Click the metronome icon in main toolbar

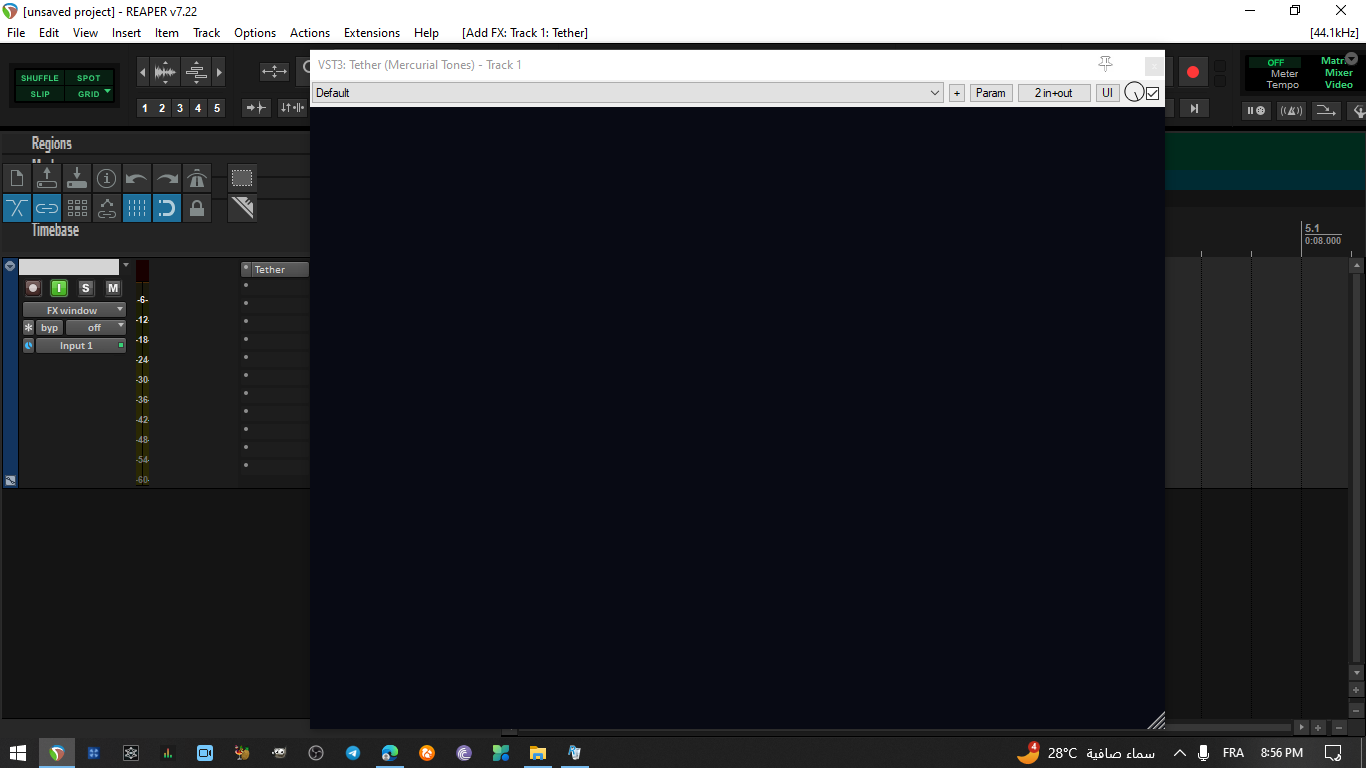point(197,179)
